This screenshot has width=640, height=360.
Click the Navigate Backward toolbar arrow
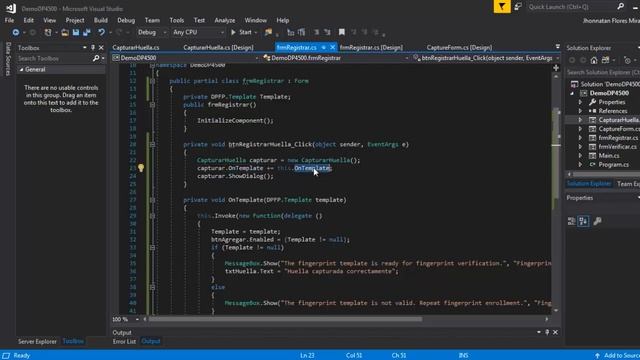[16, 32]
